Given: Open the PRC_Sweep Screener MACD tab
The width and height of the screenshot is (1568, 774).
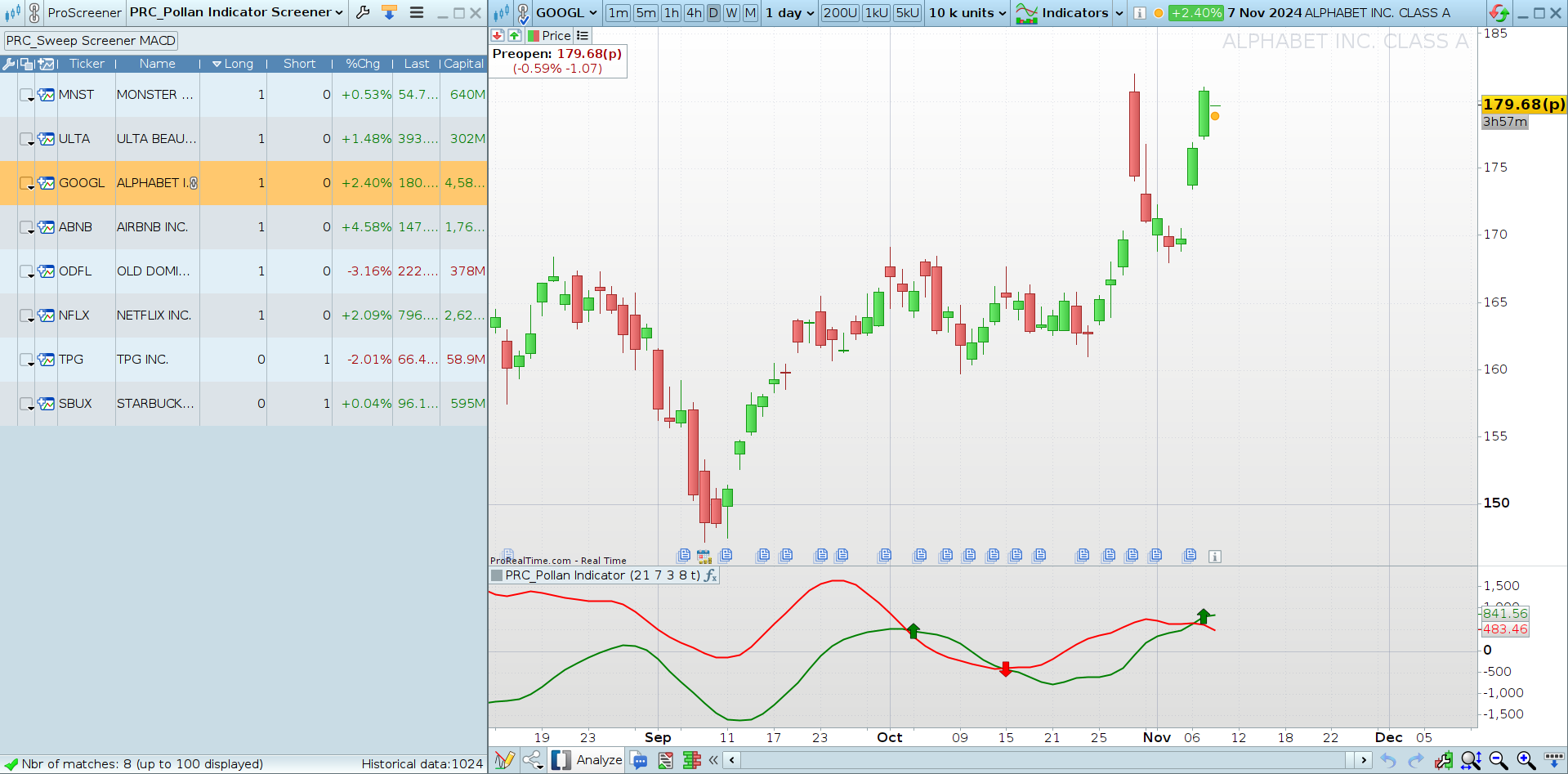Looking at the screenshot, I should (x=91, y=41).
